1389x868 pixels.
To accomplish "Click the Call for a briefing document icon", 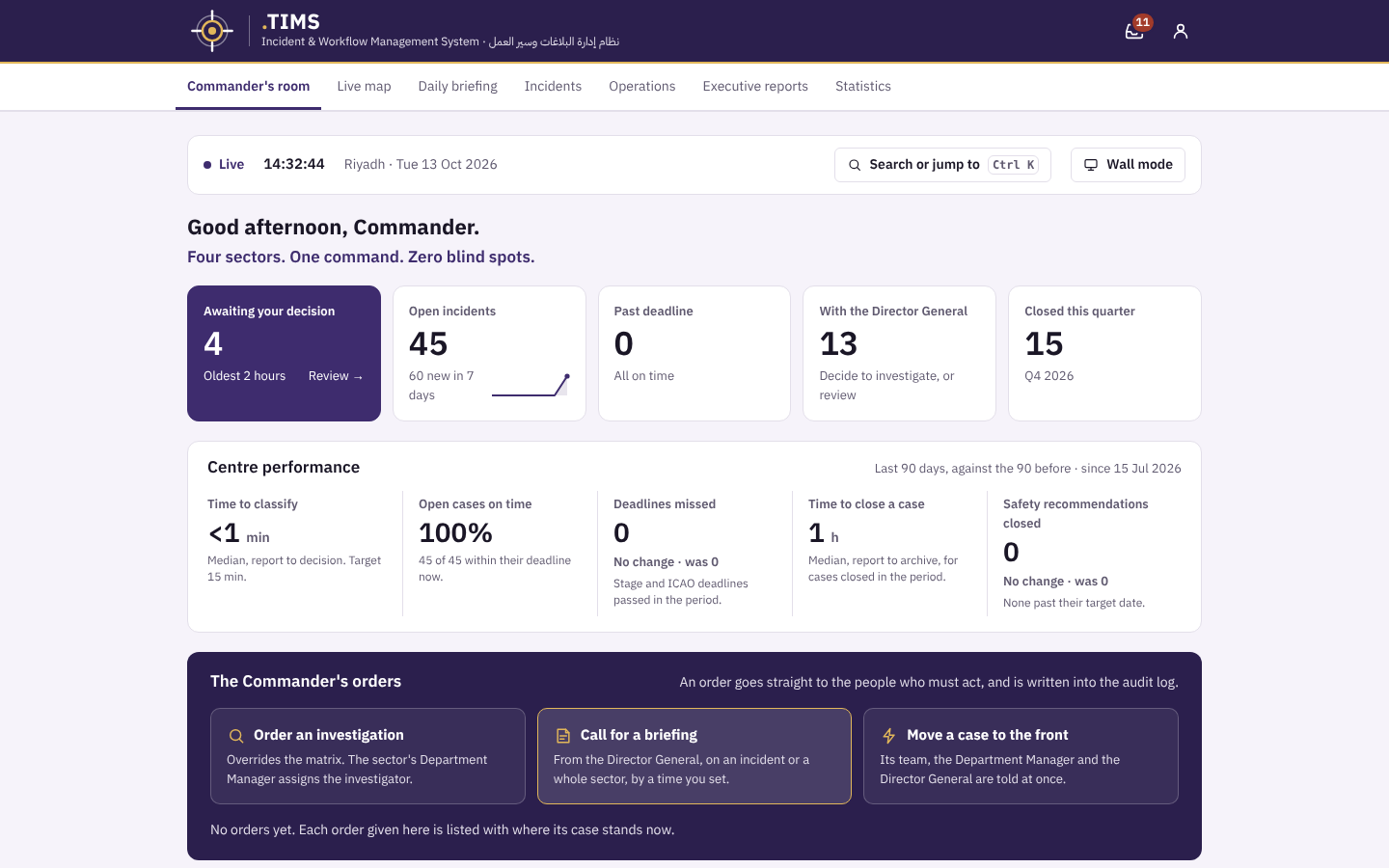I will tap(563, 736).
